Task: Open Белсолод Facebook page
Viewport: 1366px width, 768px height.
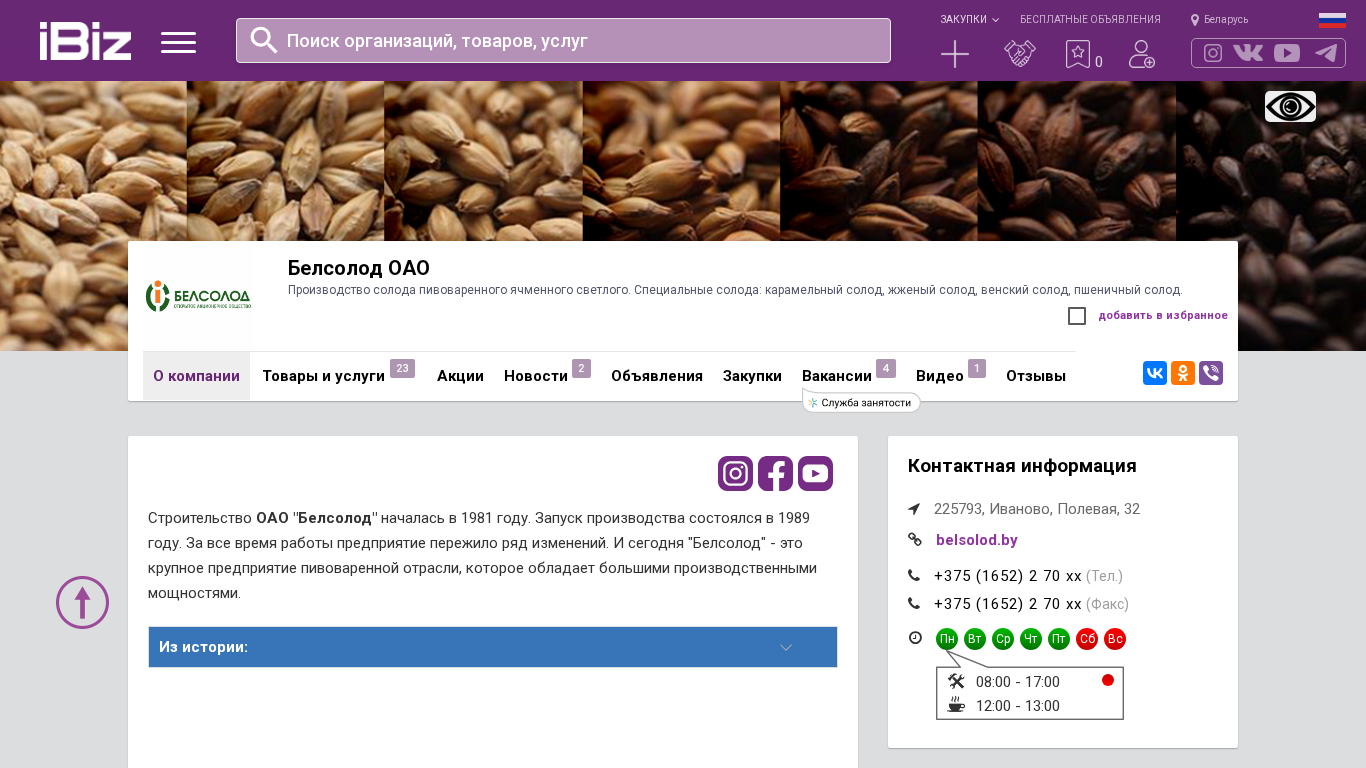Action: [775, 473]
